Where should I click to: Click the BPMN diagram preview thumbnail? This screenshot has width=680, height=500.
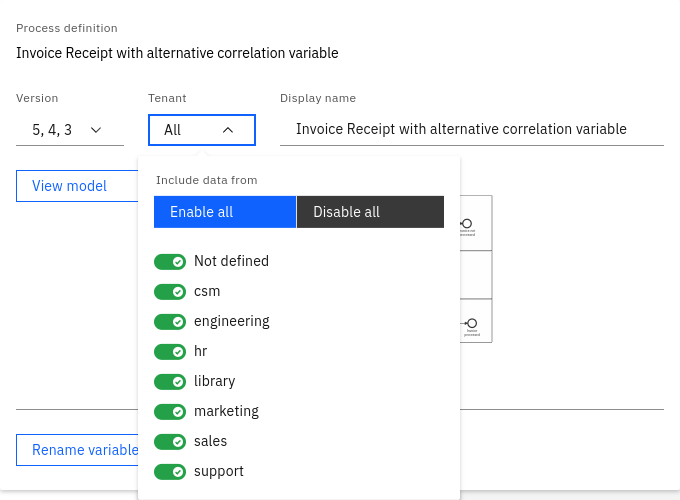[476, 270]
